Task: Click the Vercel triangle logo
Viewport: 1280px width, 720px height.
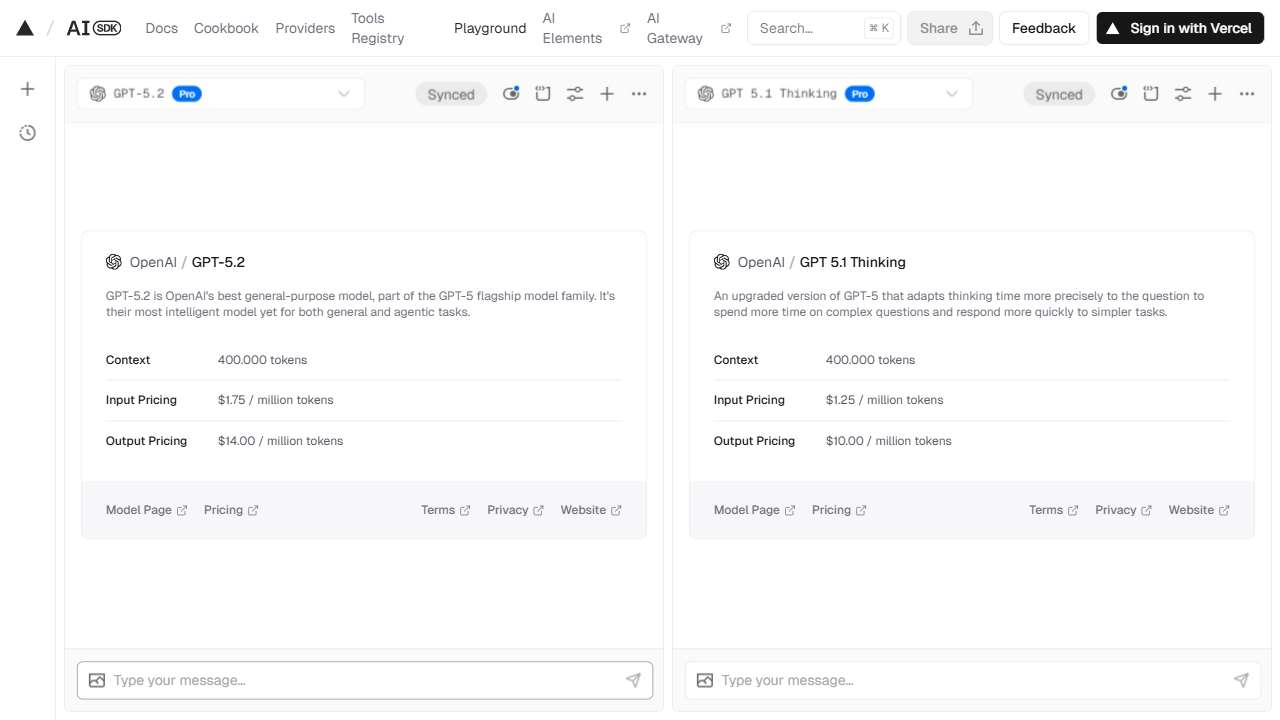Action: coord(25,28)
